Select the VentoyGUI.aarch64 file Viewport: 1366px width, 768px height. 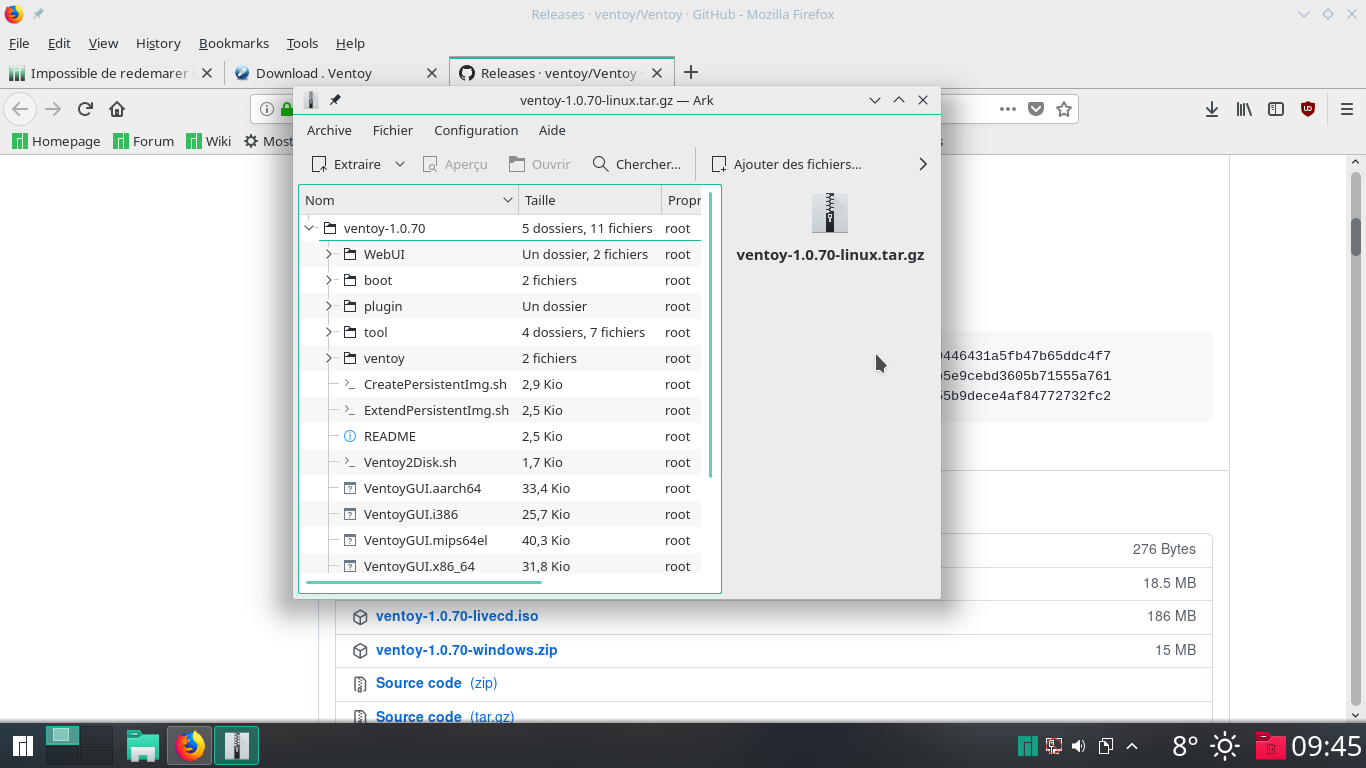(422, 488)
